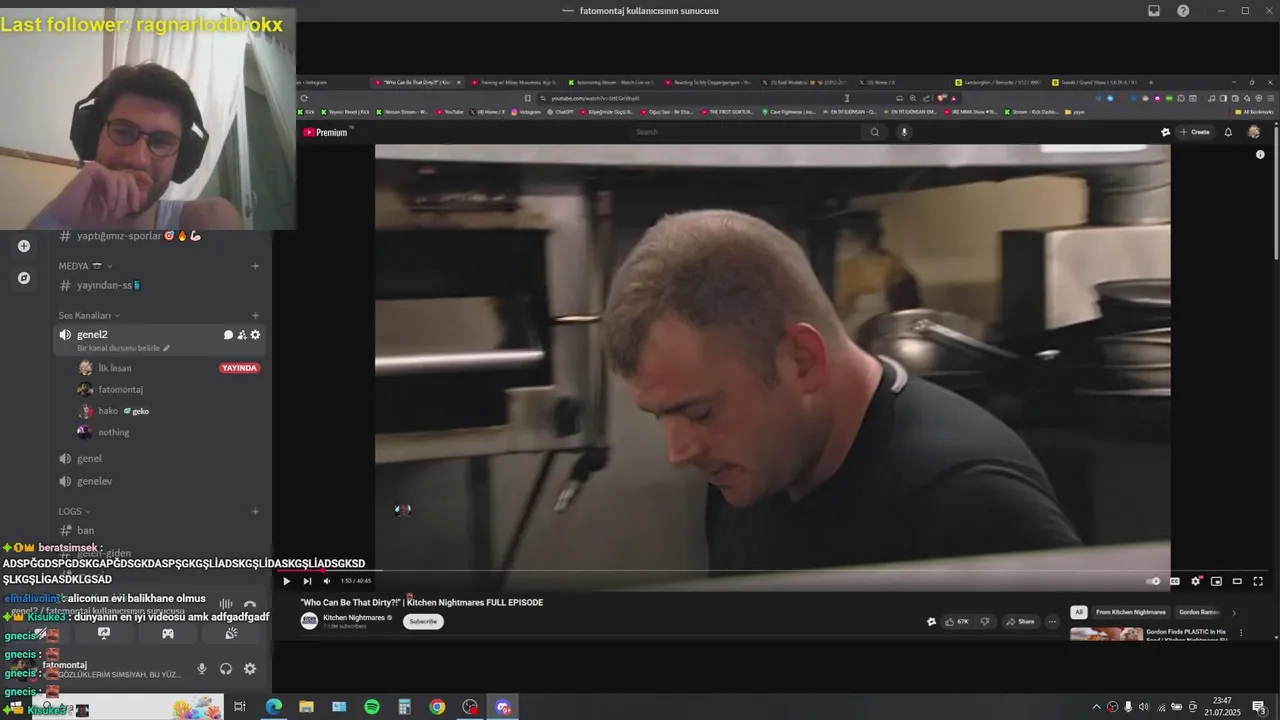Edit genel2 channel settings gear
The width and height of the screenshot is (1280, 720).
click(x=255, y=335)
